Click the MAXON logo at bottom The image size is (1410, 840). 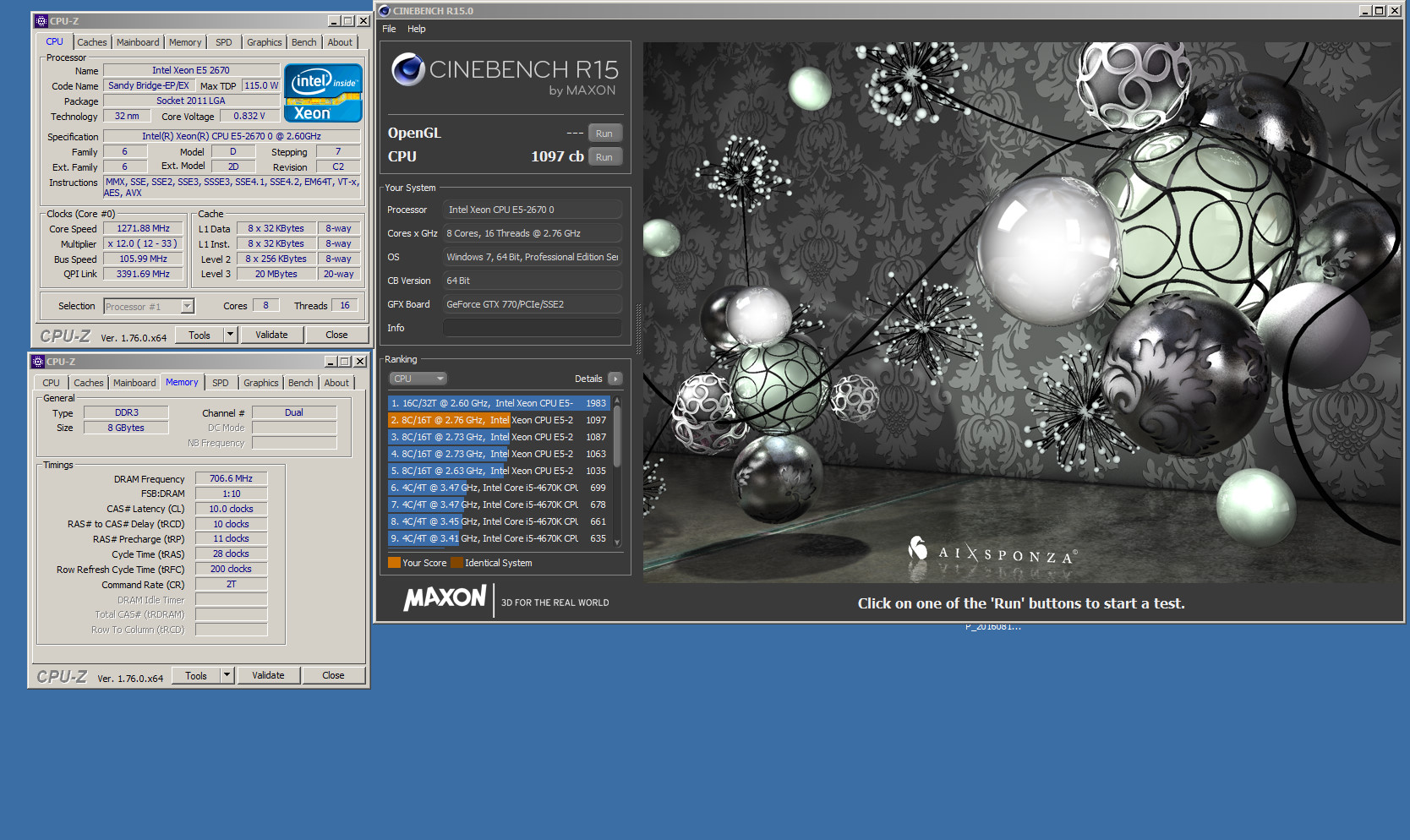[x=445, y=598]
